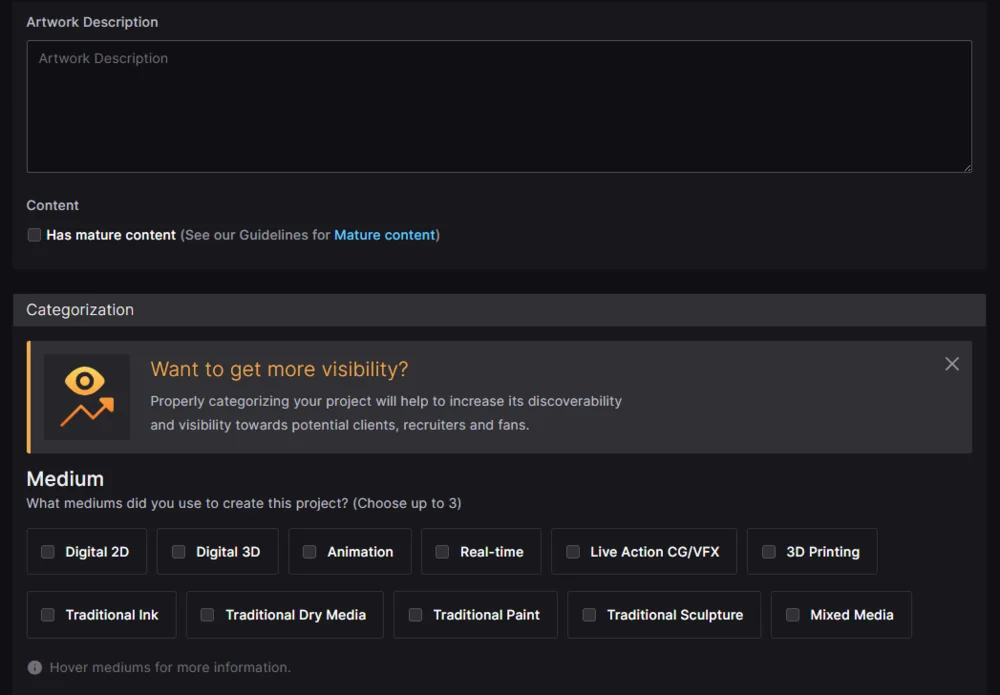Dismiss the visibility tip banner

(x=952, y=364)
